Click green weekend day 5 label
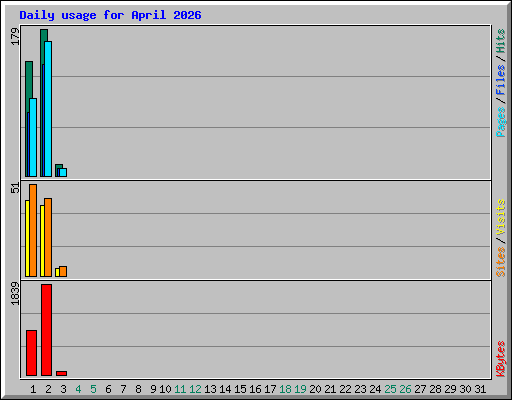The width and height of the screenshot is (512, 400). pyautogui.click(x=93, y=389)
